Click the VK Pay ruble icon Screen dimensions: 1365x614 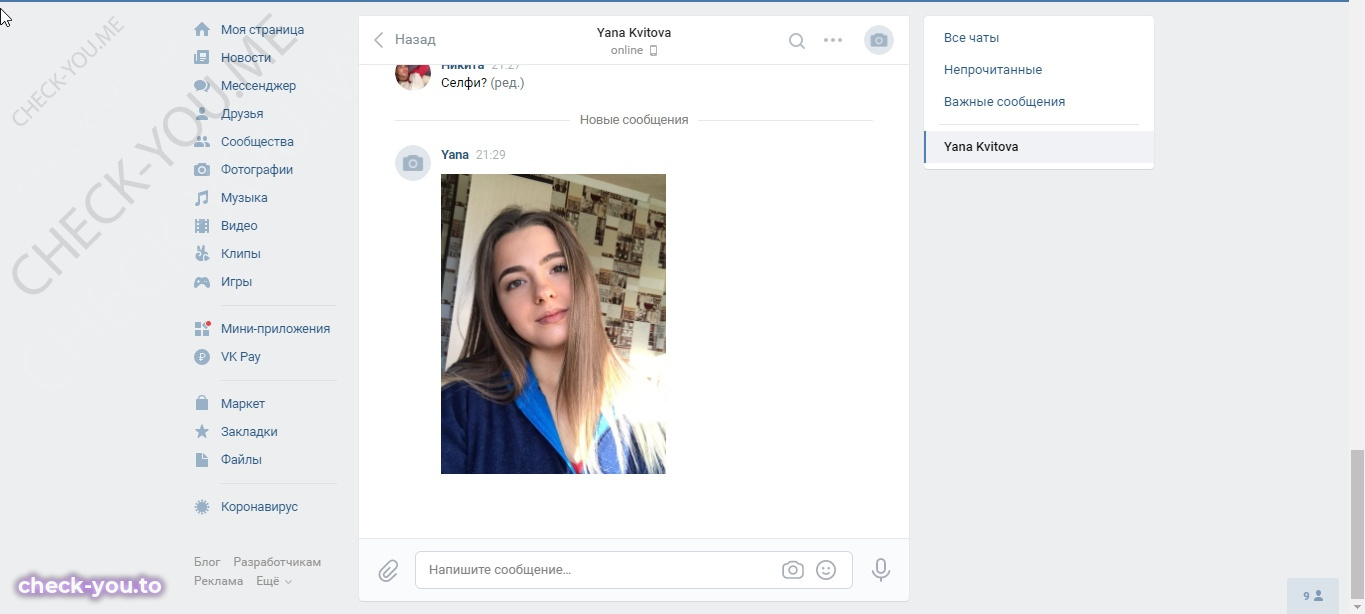coord(202,357)
